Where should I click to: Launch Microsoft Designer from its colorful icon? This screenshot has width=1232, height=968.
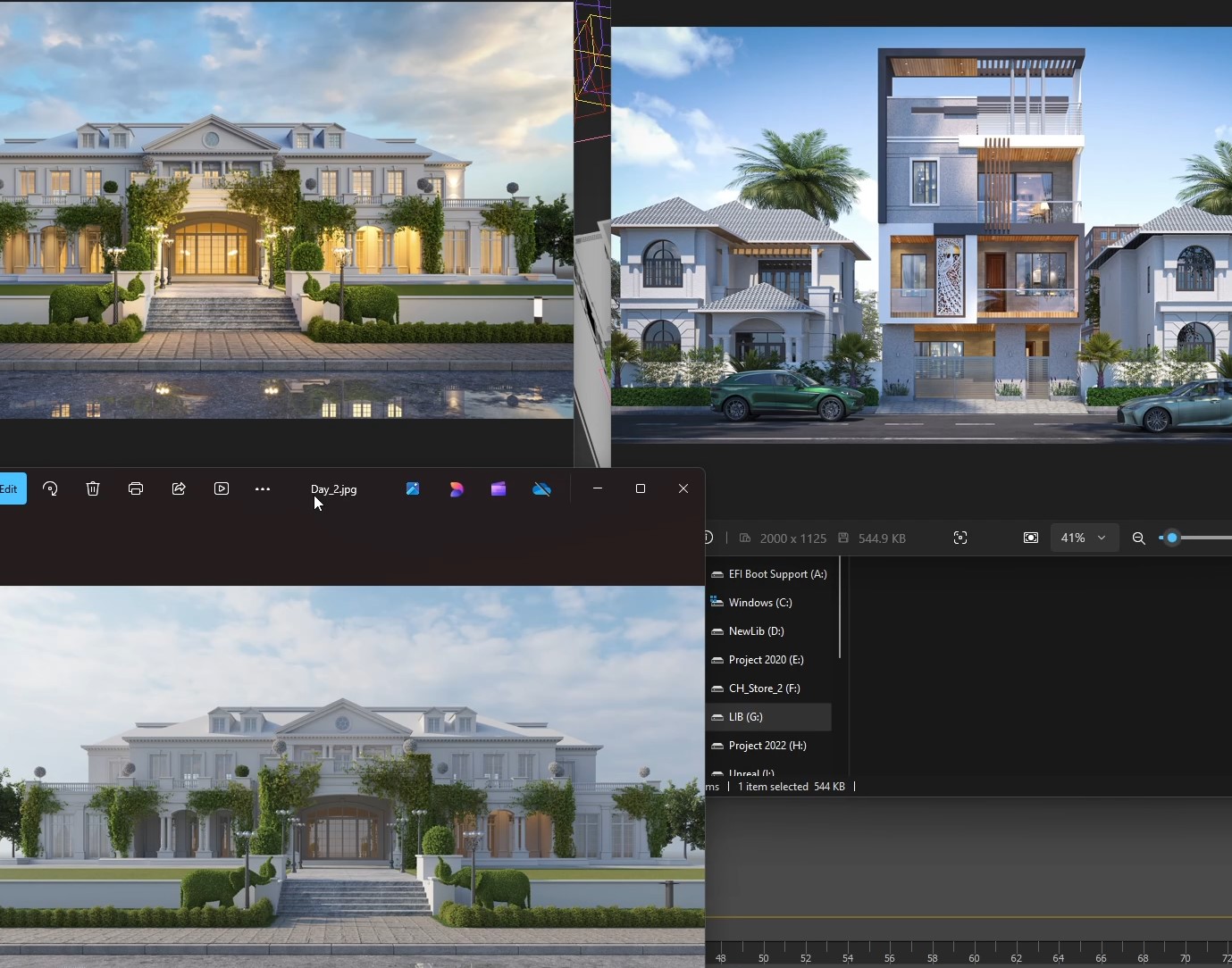[x=457, y=488]
